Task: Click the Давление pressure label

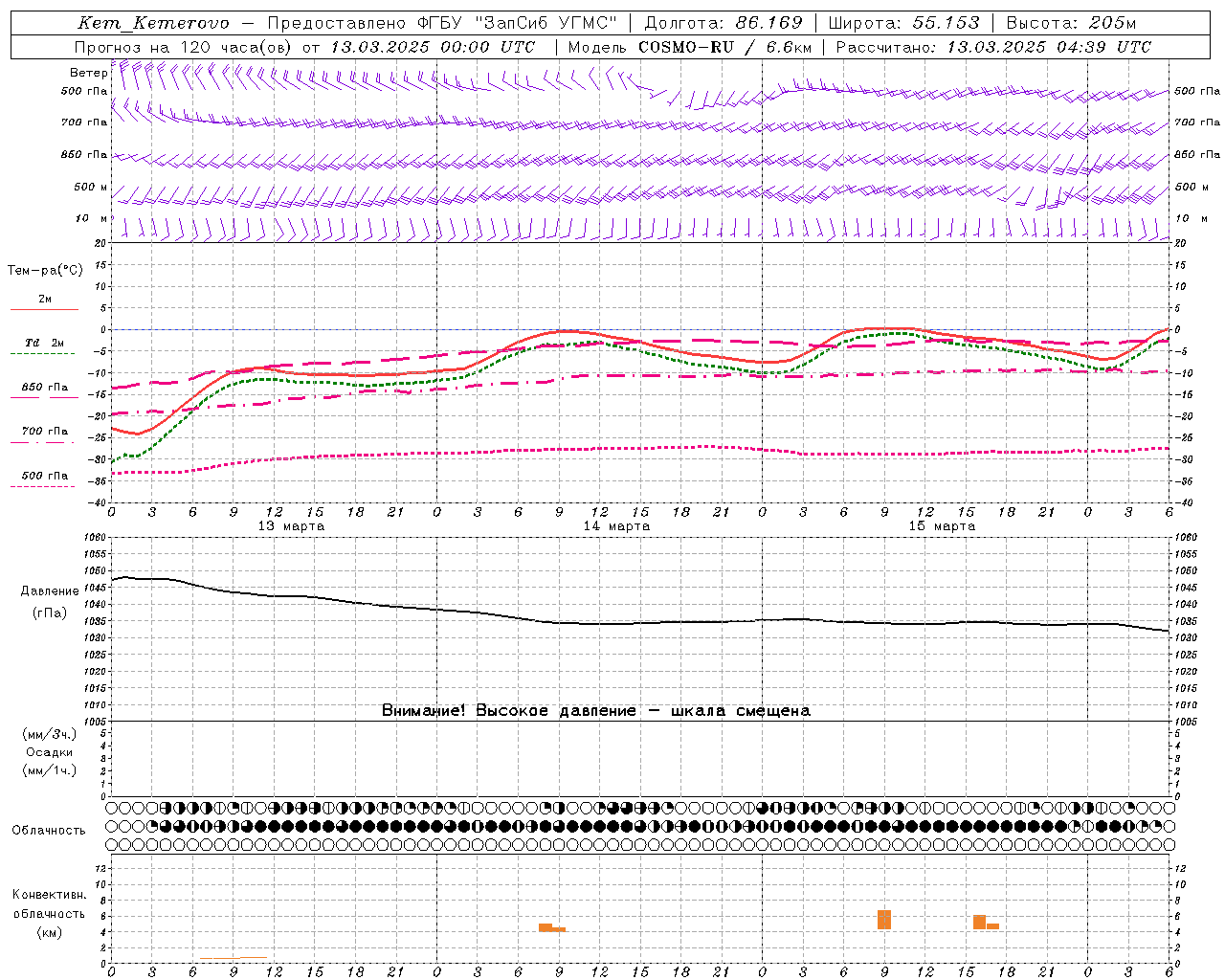Action: (50, 591)
